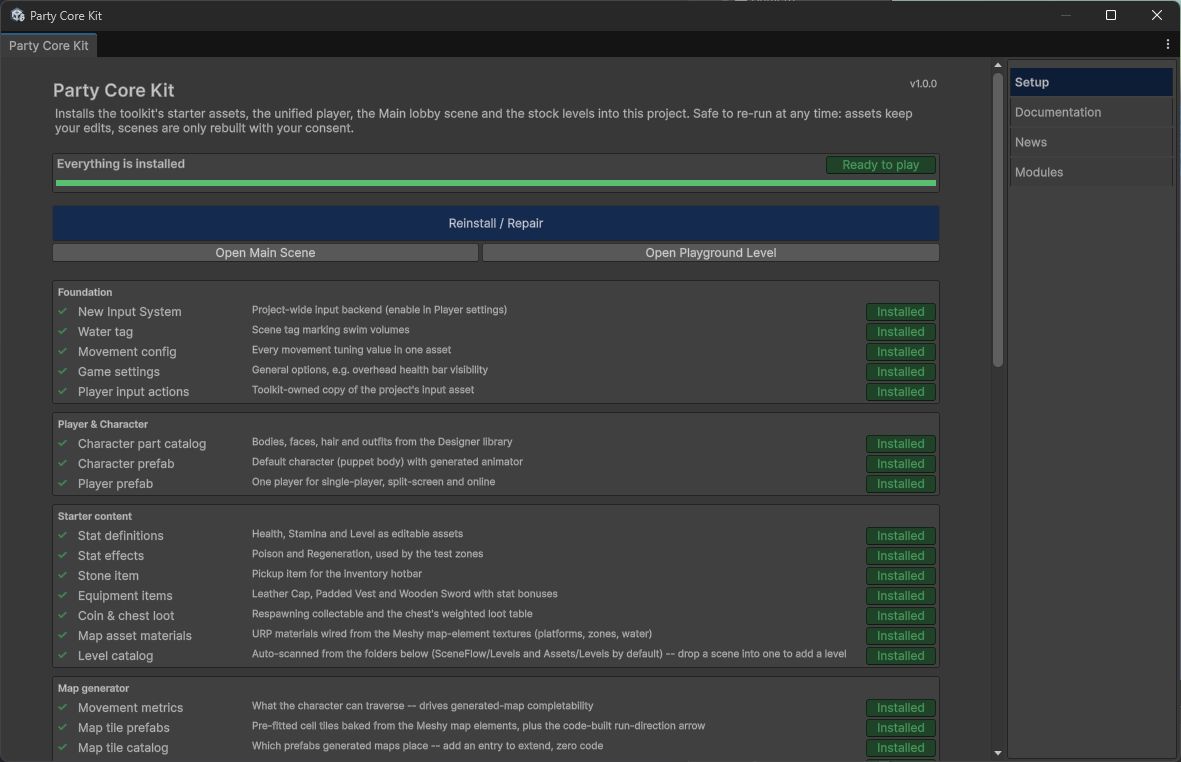Click the Ready to play badge
Image resolution: width=1181 pixels, height=762 pixels.
880,165
